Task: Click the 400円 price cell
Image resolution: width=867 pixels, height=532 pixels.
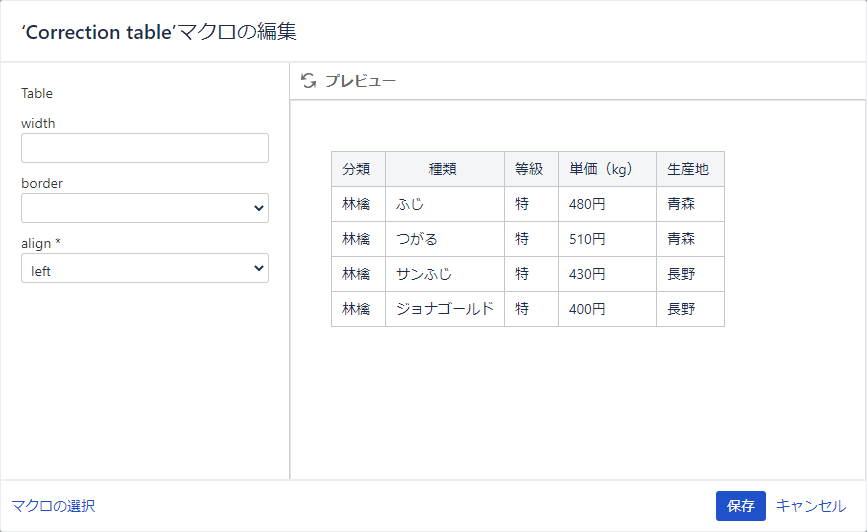Action: tap(587, 309)
